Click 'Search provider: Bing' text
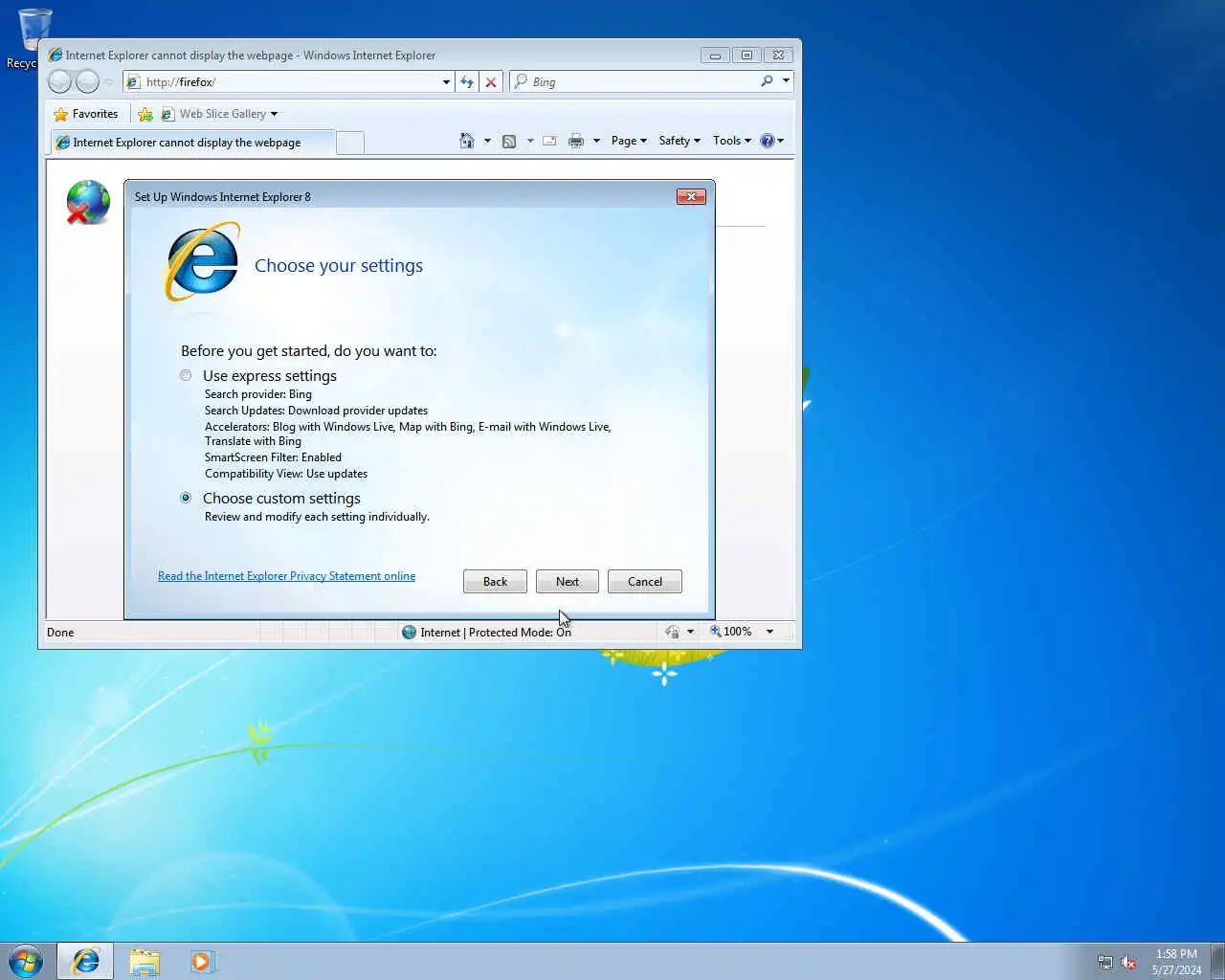The height and width of the screenshot is (980, 1225). (258, 394)
